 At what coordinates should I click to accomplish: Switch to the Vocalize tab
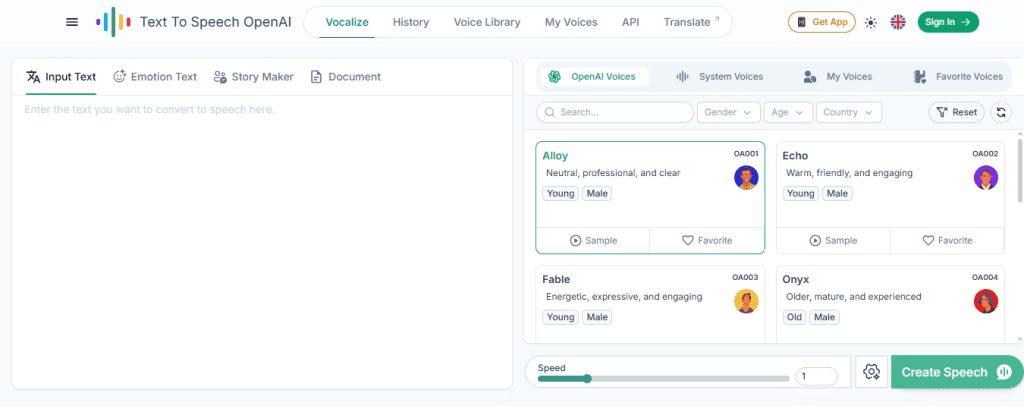347,22
